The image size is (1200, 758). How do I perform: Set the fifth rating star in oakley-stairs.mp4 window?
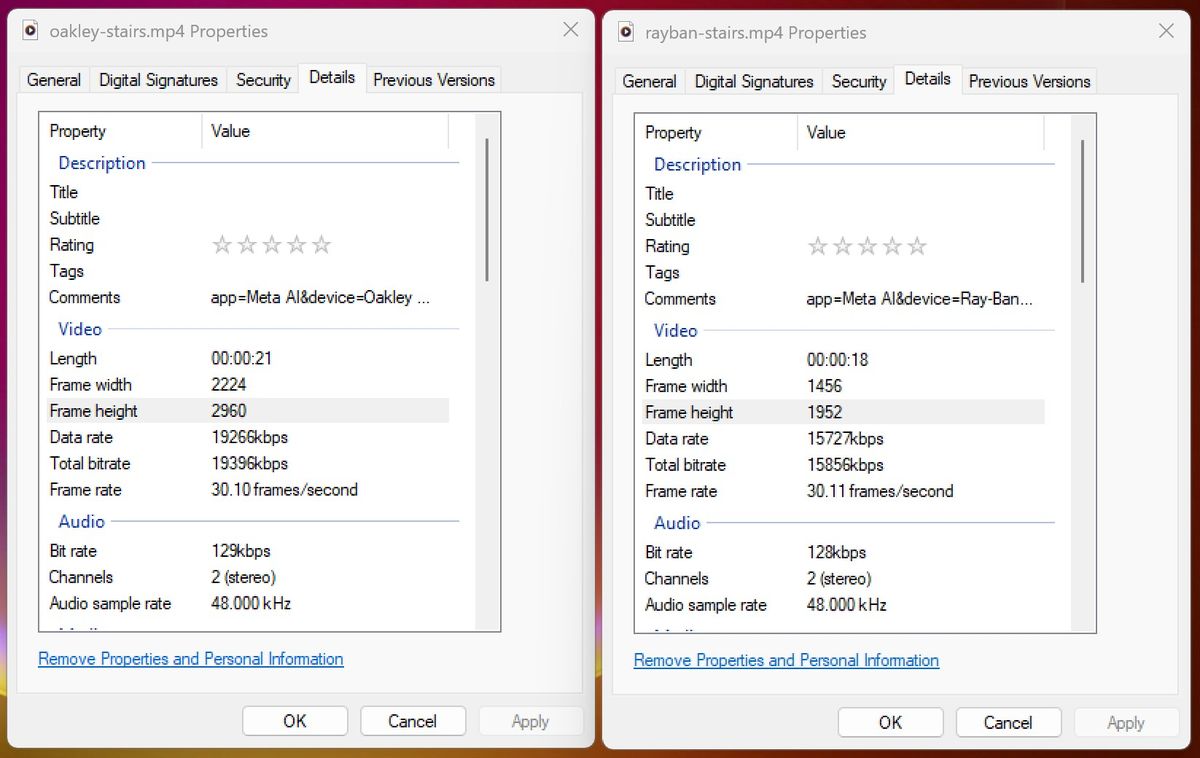(321, 245)
